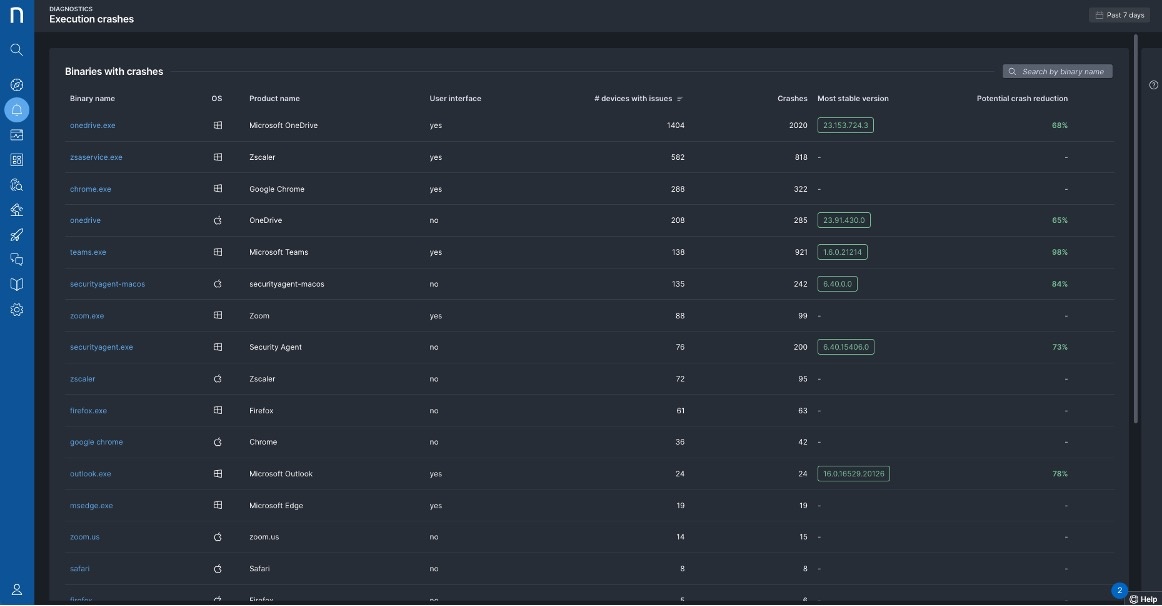Viewport: 1162px width, 606px height.
Task: Click the Binary name column header
Action: 92,99
